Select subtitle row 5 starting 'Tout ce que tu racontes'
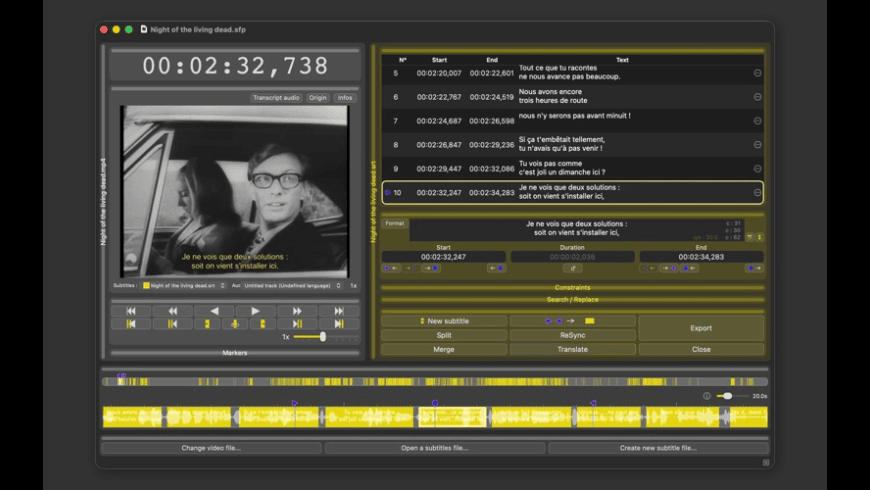Screen dimensions: 870x490 [x=572, y=73]
